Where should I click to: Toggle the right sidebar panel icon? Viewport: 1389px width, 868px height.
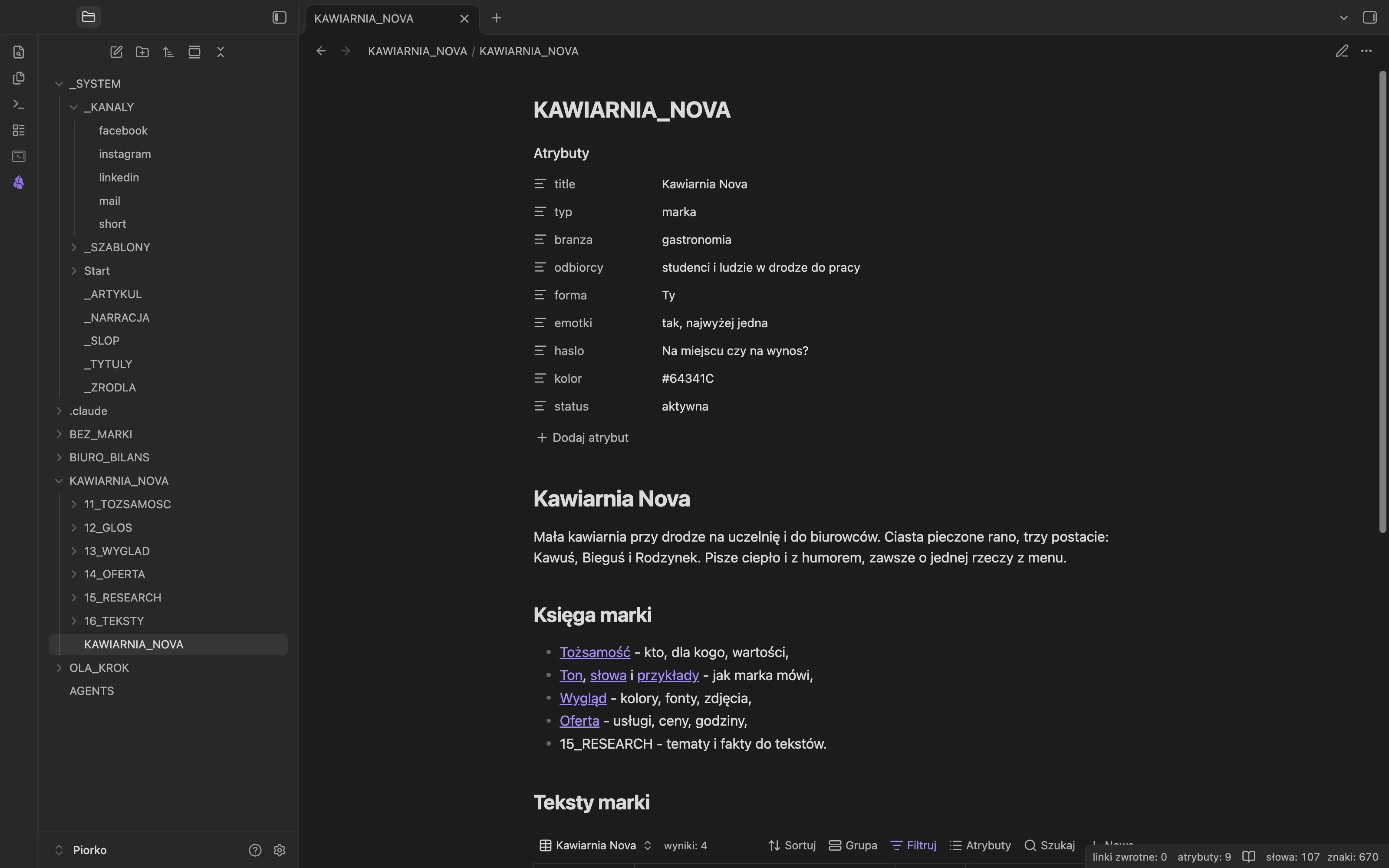click(x=1369, y=17)
